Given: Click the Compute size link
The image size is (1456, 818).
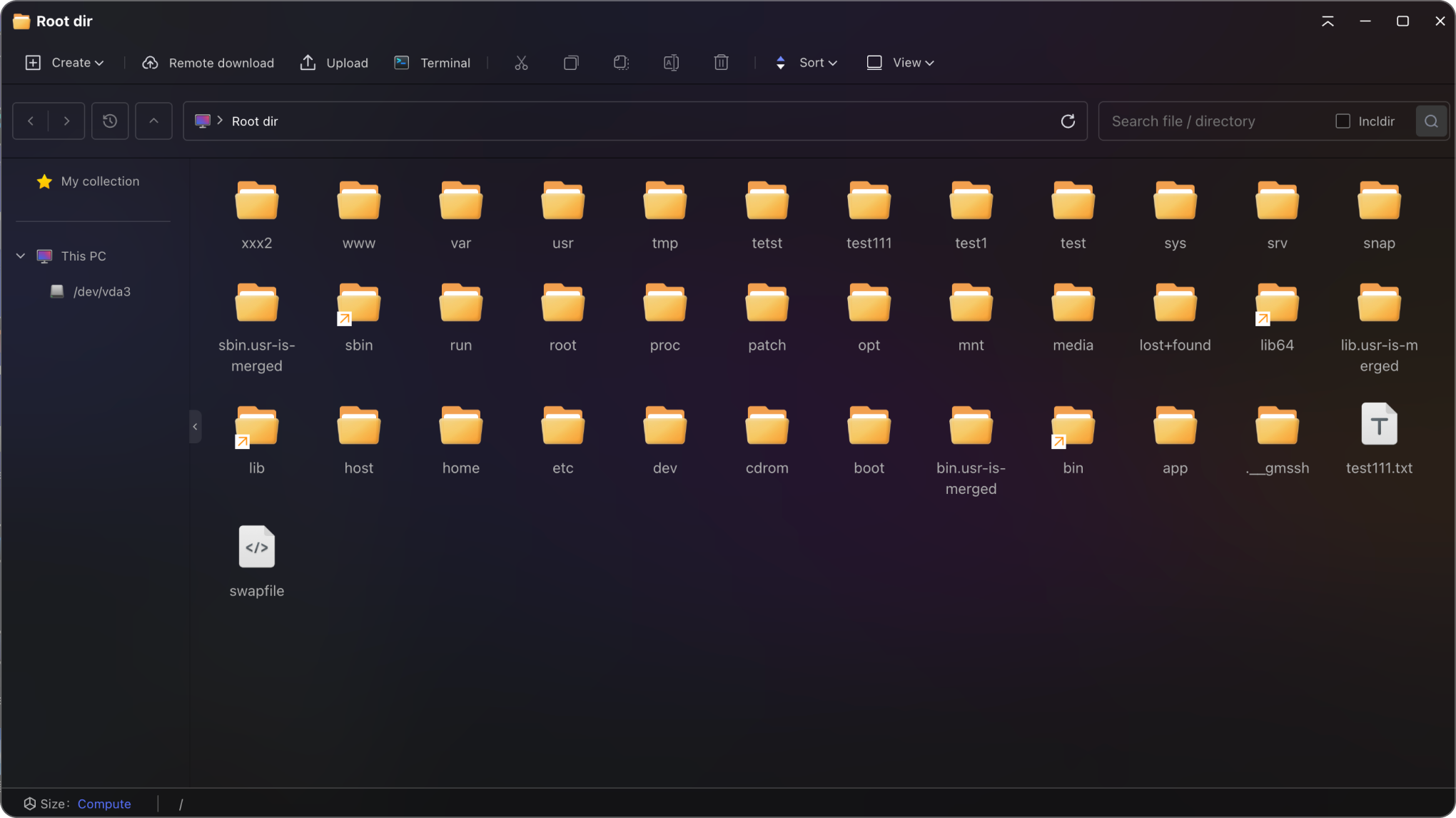Looking at the screenshot, I should [x=104, y=804].
